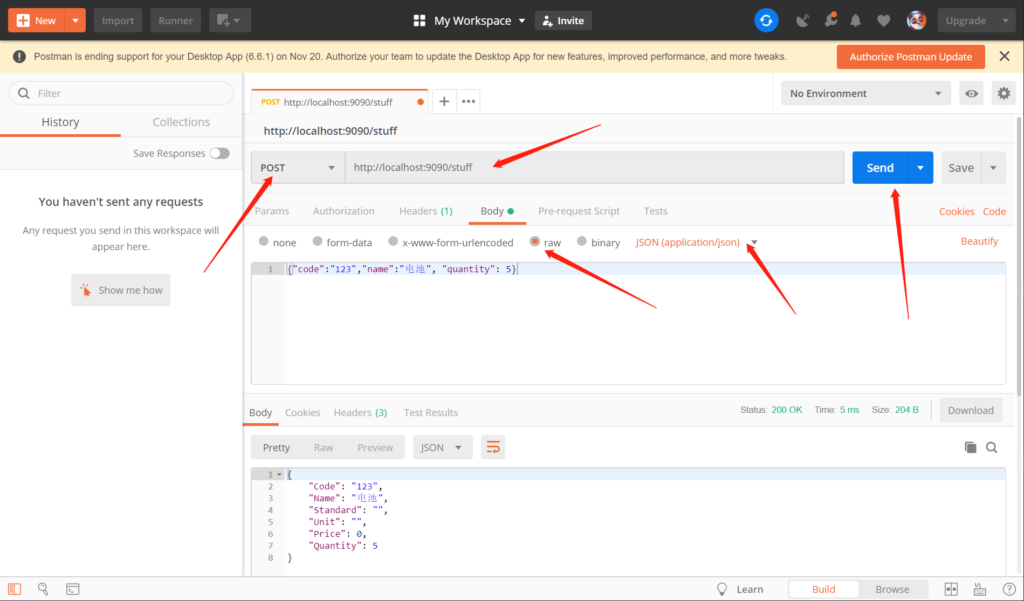The width and height of the screenshot is (1024, 601).
Task: Open the response format JSON dropdown
Action: 442,447
